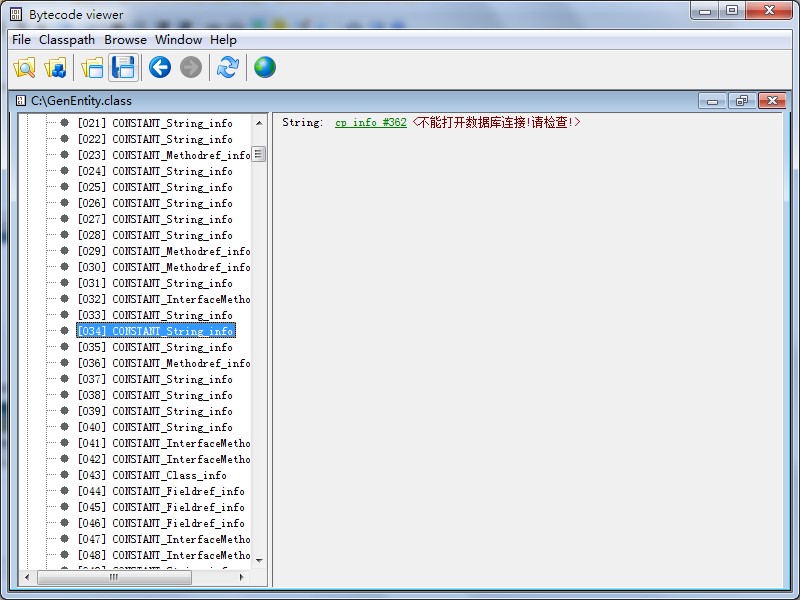Select [022] CONSTANT_String_info entry
The height and width of the screenshot is (600, 800).
[x=155, y=139]
